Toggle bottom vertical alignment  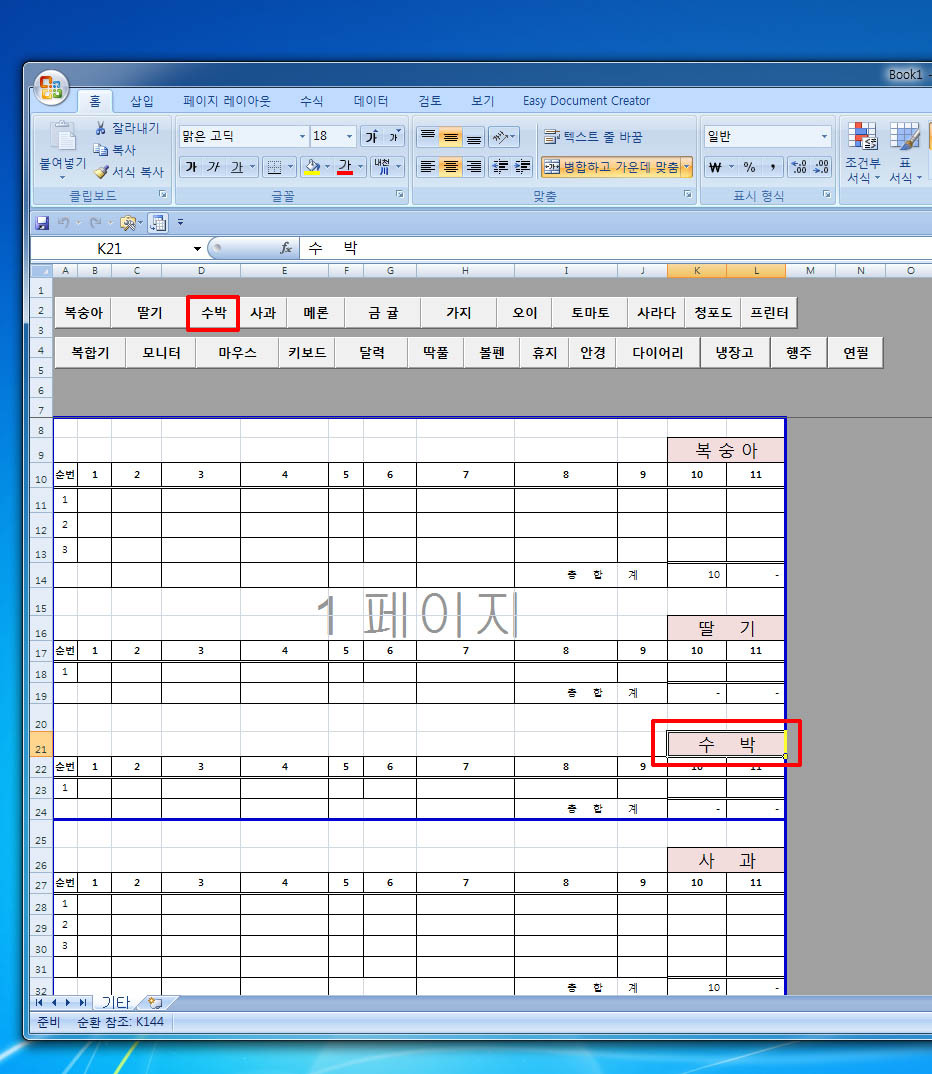coord(473,136)
